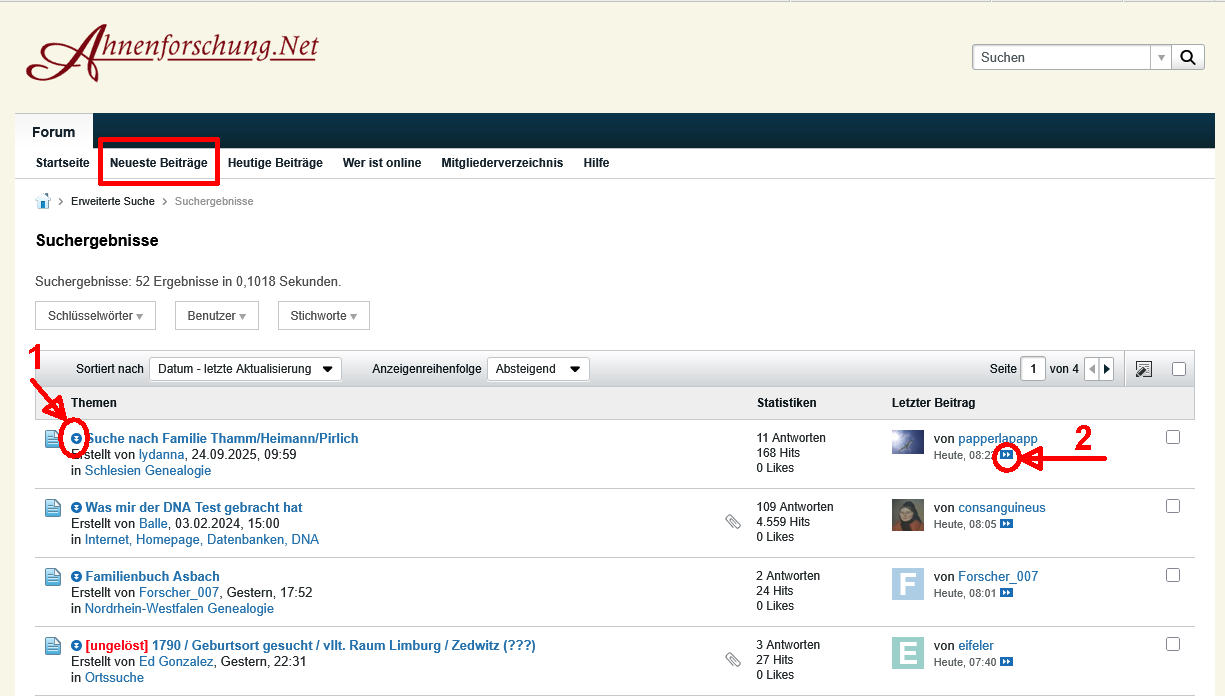Image resolution: width=1225 pixels, height=696 pixels.
Task: Check the box for Suche nach Familie Thamm thread
Action: (1173, 437)
